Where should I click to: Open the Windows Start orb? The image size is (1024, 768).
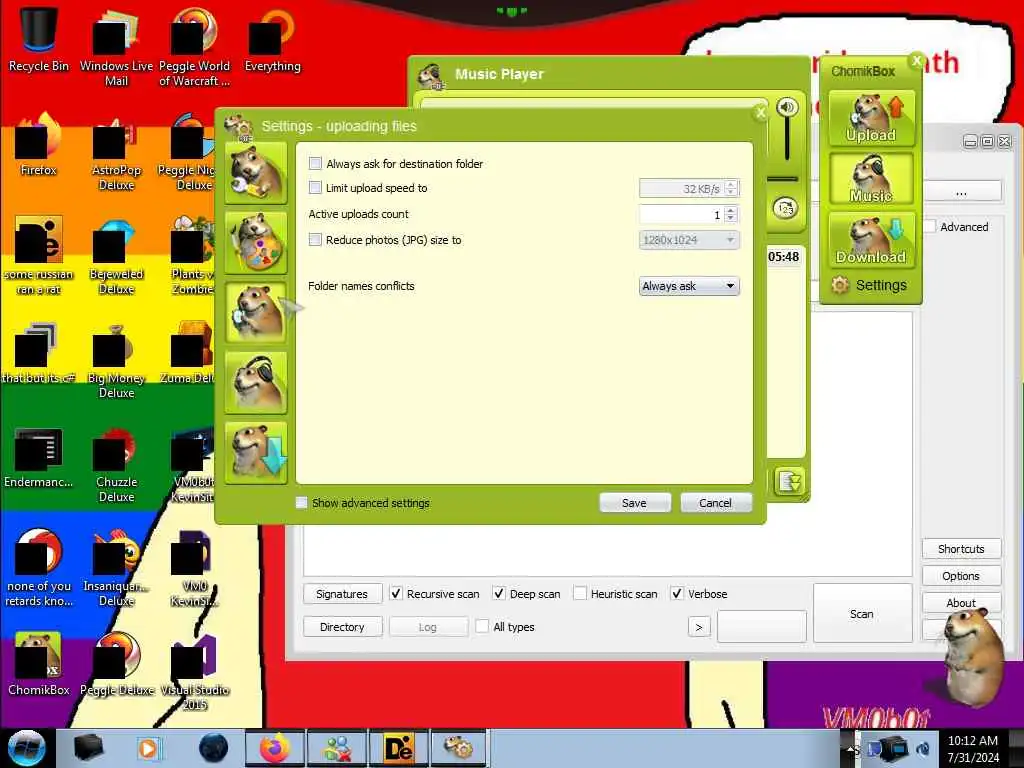point(26,748)
